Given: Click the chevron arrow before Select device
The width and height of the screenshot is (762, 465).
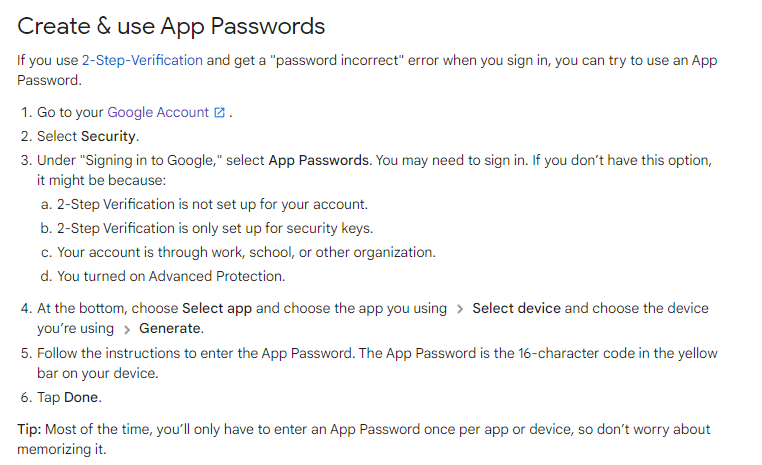Looking at the screenshot, I should (459, 308).
